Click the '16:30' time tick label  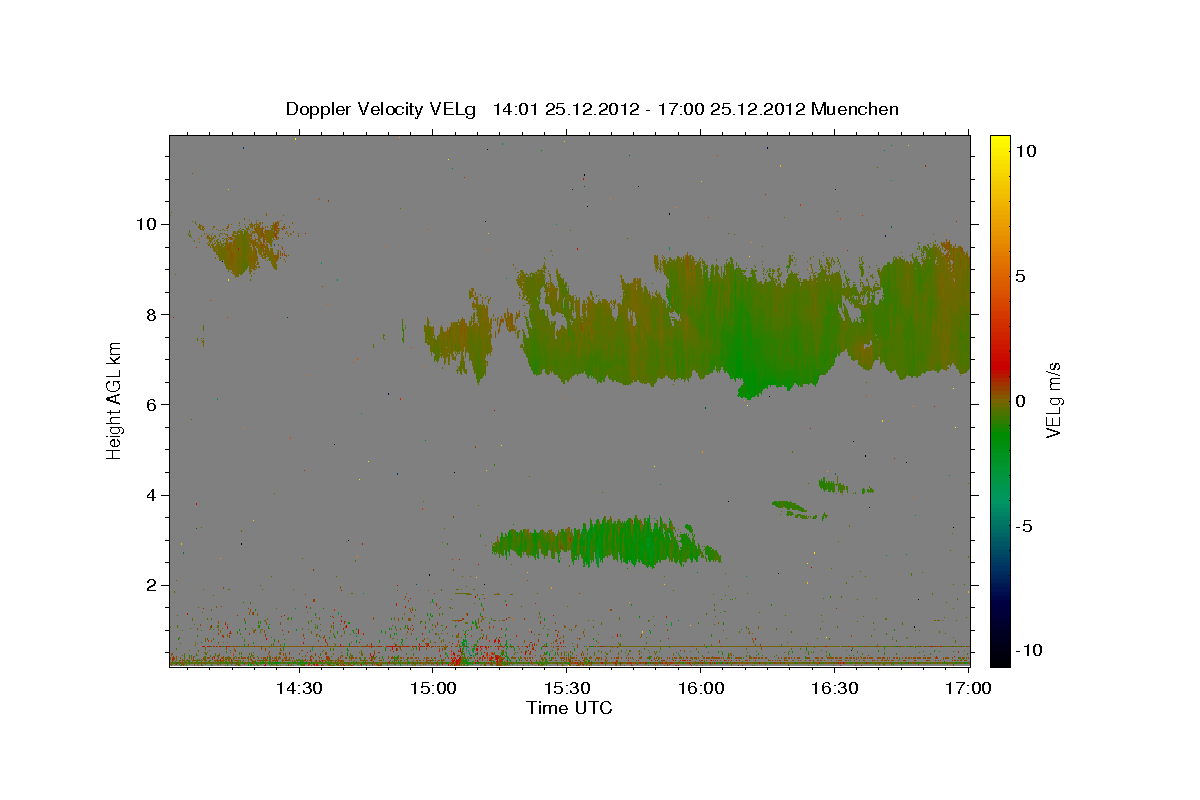[x=835, y=688]
